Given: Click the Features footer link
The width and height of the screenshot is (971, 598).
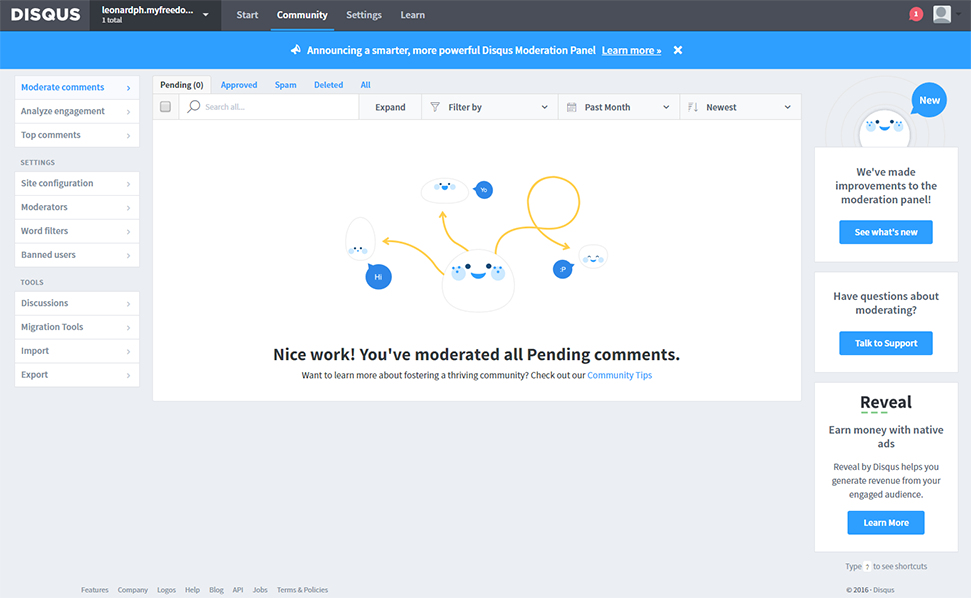Looking at the screenshot, I should pyautogui.click(x=95, y=590).
